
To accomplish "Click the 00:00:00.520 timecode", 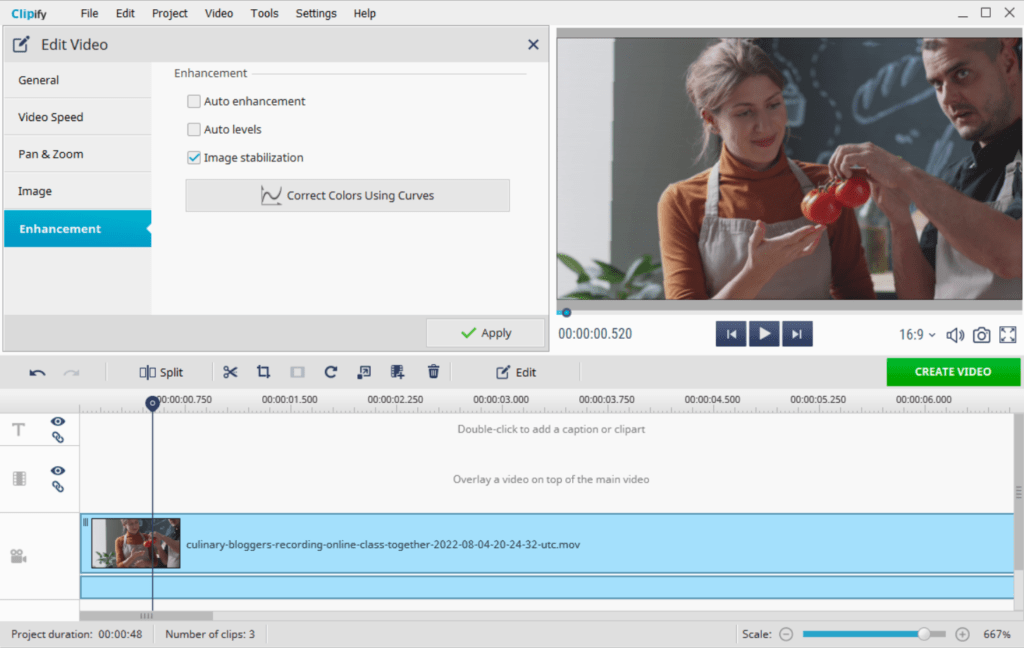I will click(x=595, y=334).
